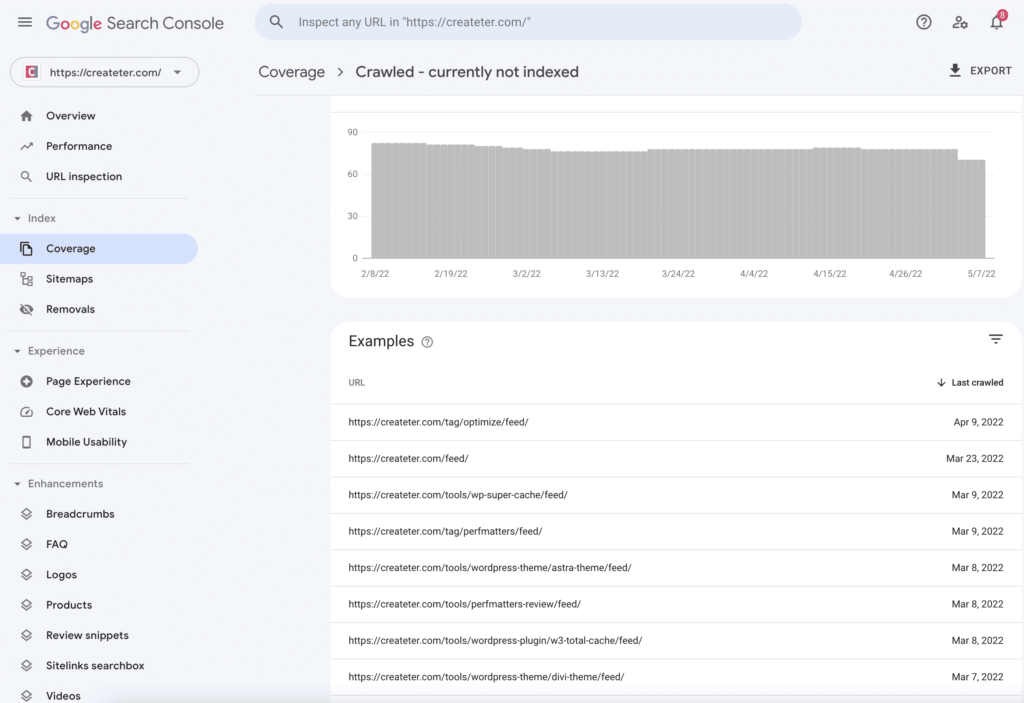Click the Sitemaps tree icon
Viewport: 1024px width, 703px height.
point(26,279)
